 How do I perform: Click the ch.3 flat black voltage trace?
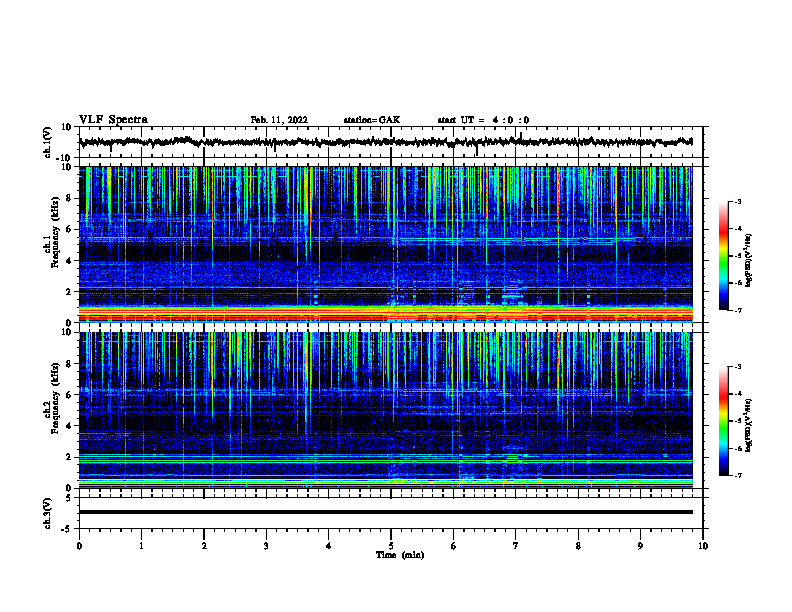[x=385, y=512]
